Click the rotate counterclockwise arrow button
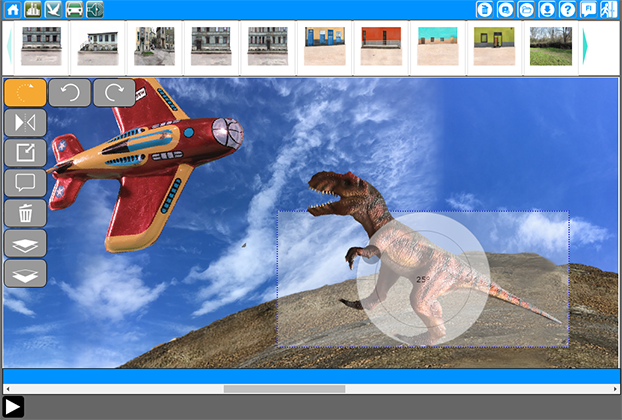Image resolution: width=622 pixels, height=420 pixels. pyautogui.click(x=70, y=93)
